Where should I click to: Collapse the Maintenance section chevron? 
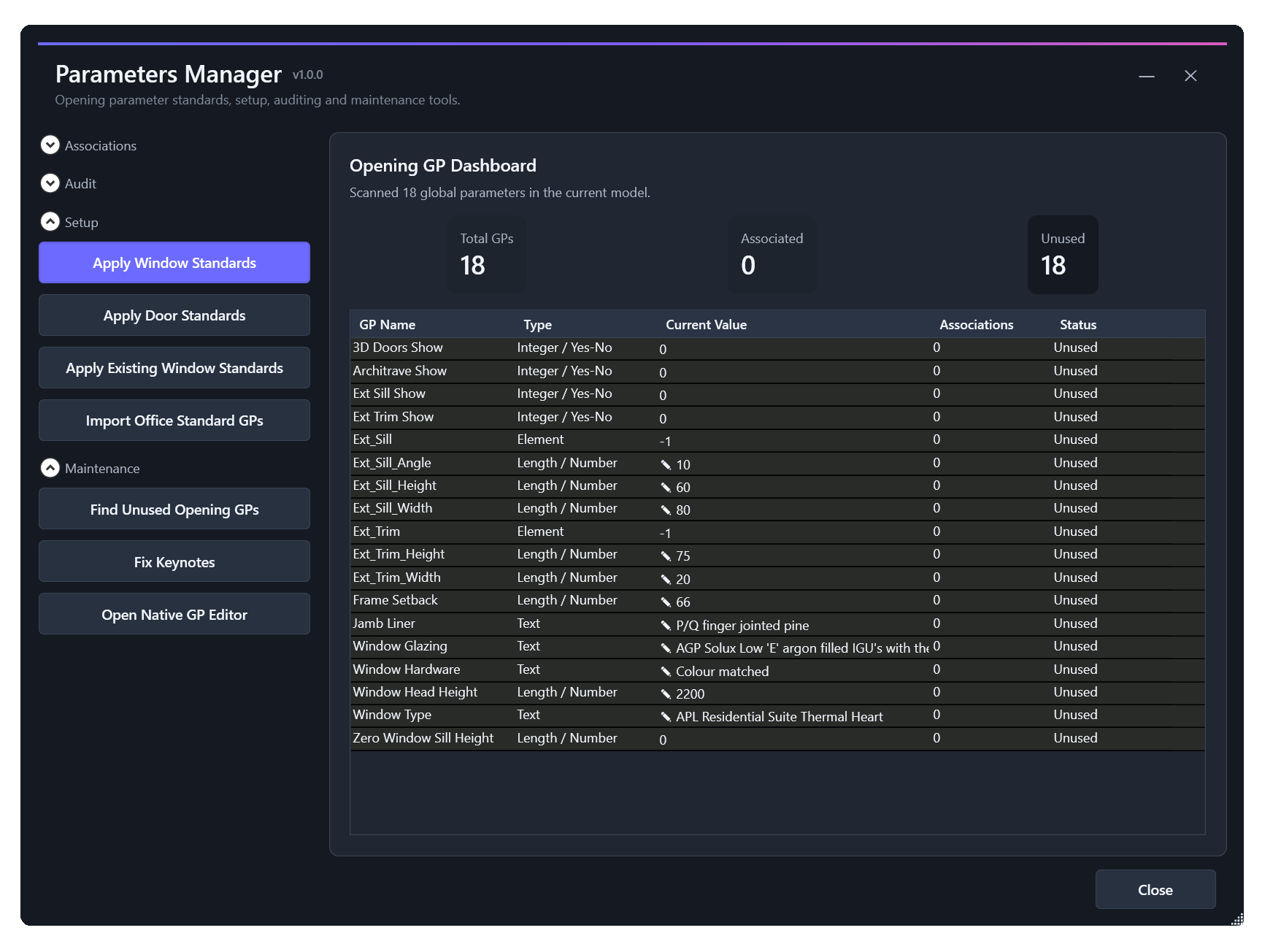pos(50,468)
